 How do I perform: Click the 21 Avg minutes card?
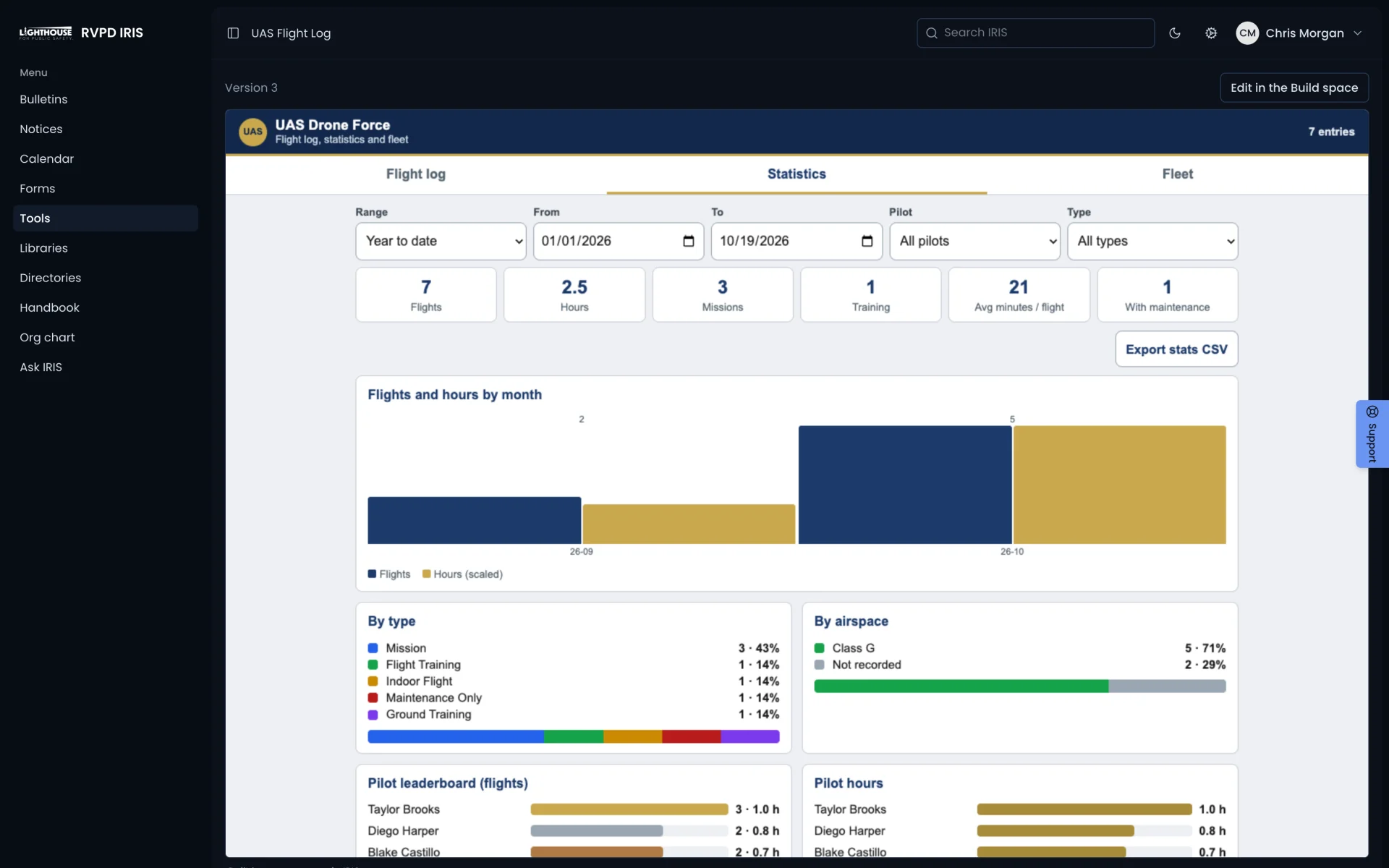[x=1019, y=295]
